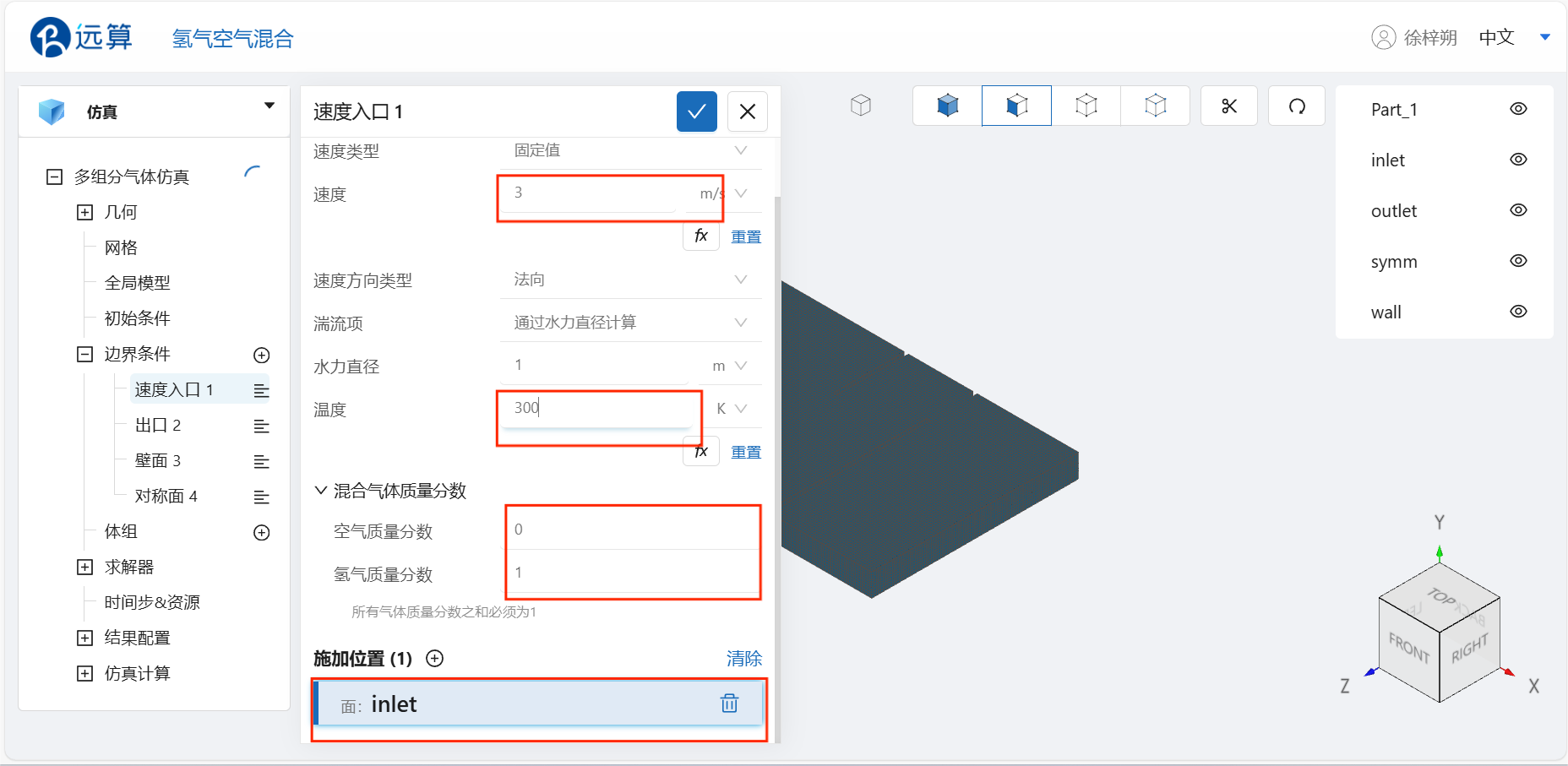Image resolution: width=1568 pixels, height=766 pixels.
Task: Activate the scissors clipping tool
Action: (x=1229, y=106)
